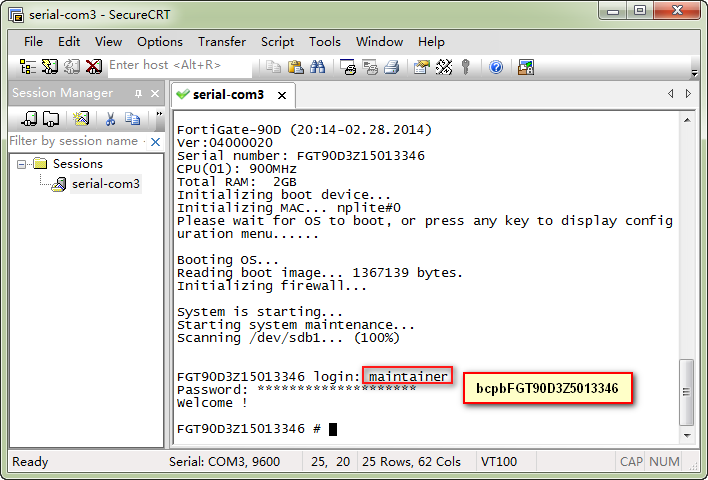Click terminal scrollbar up arrow

pyautogui.click(x=687, y=120)
